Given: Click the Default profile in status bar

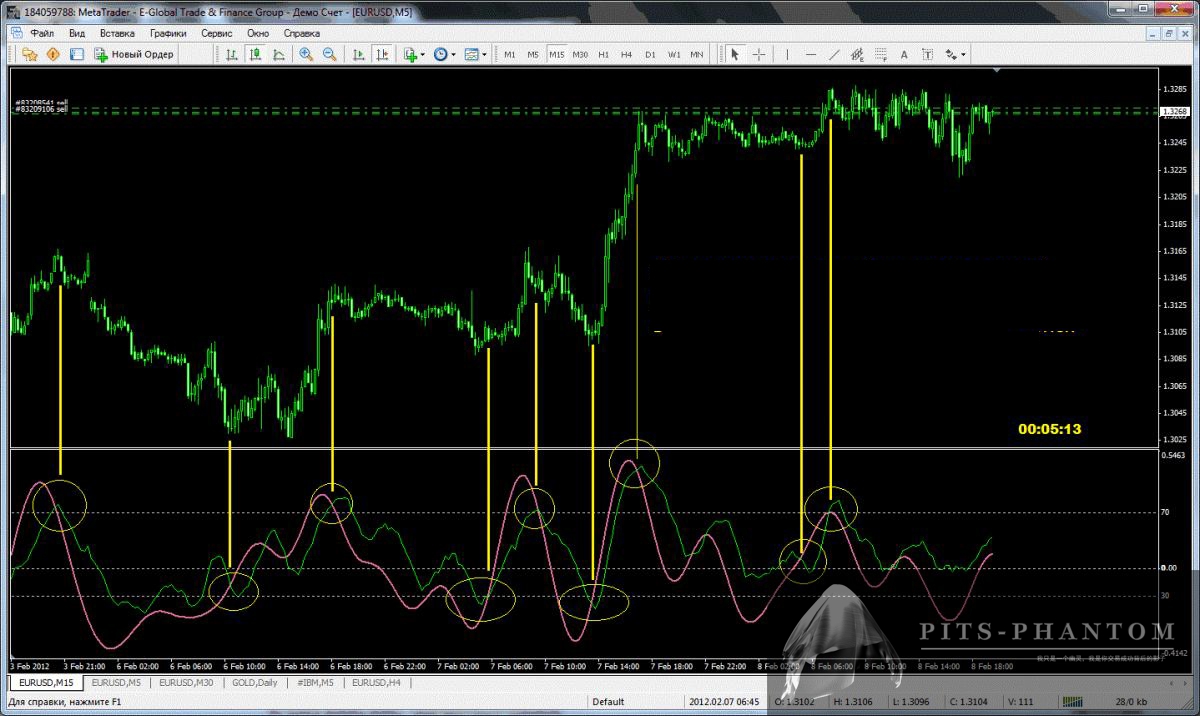Looking at the screenshot, I should coord(608,702).
